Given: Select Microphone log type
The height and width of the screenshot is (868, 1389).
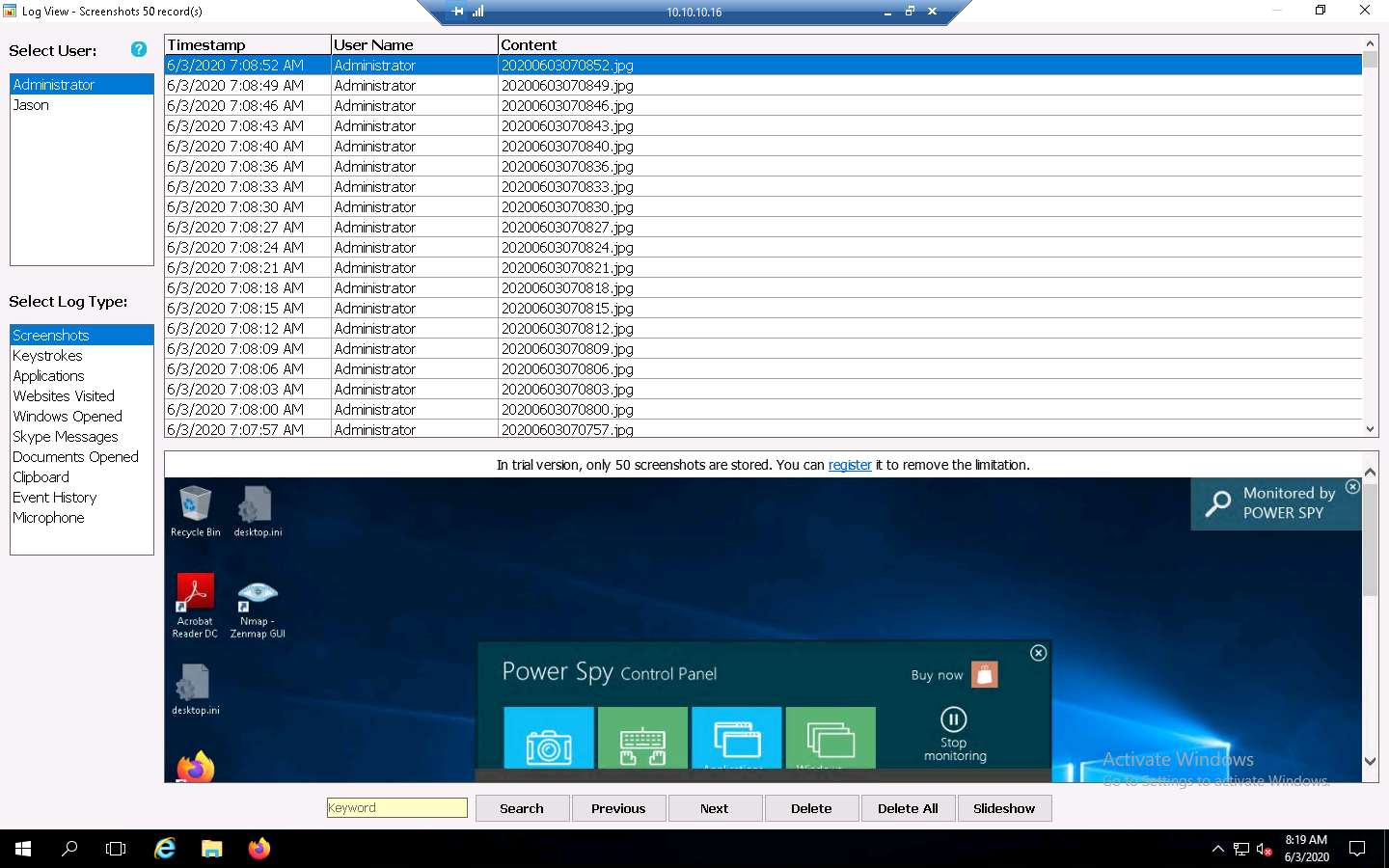Looking at the screenshot, I should pos(82,518).
